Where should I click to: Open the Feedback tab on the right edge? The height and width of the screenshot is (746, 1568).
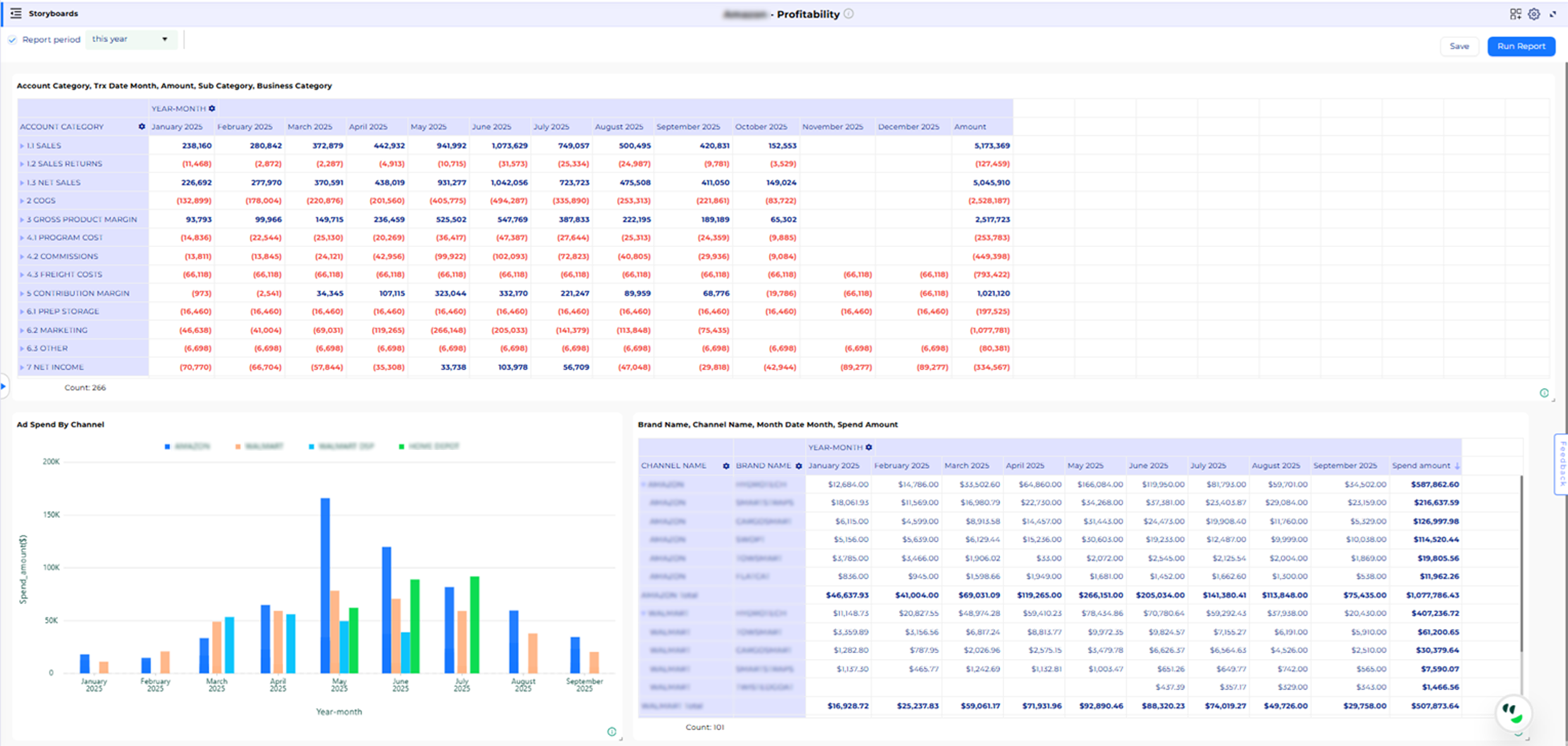1560,465
